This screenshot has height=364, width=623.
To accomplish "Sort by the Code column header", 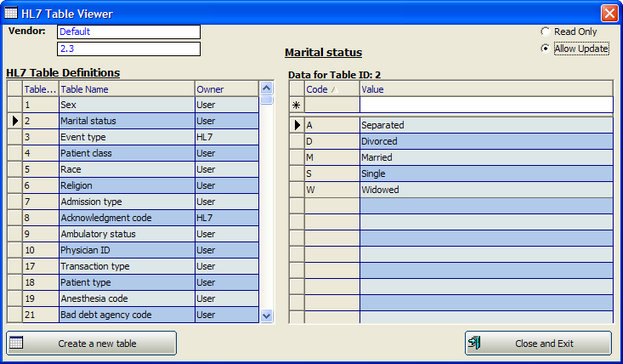I will point(332,89).
